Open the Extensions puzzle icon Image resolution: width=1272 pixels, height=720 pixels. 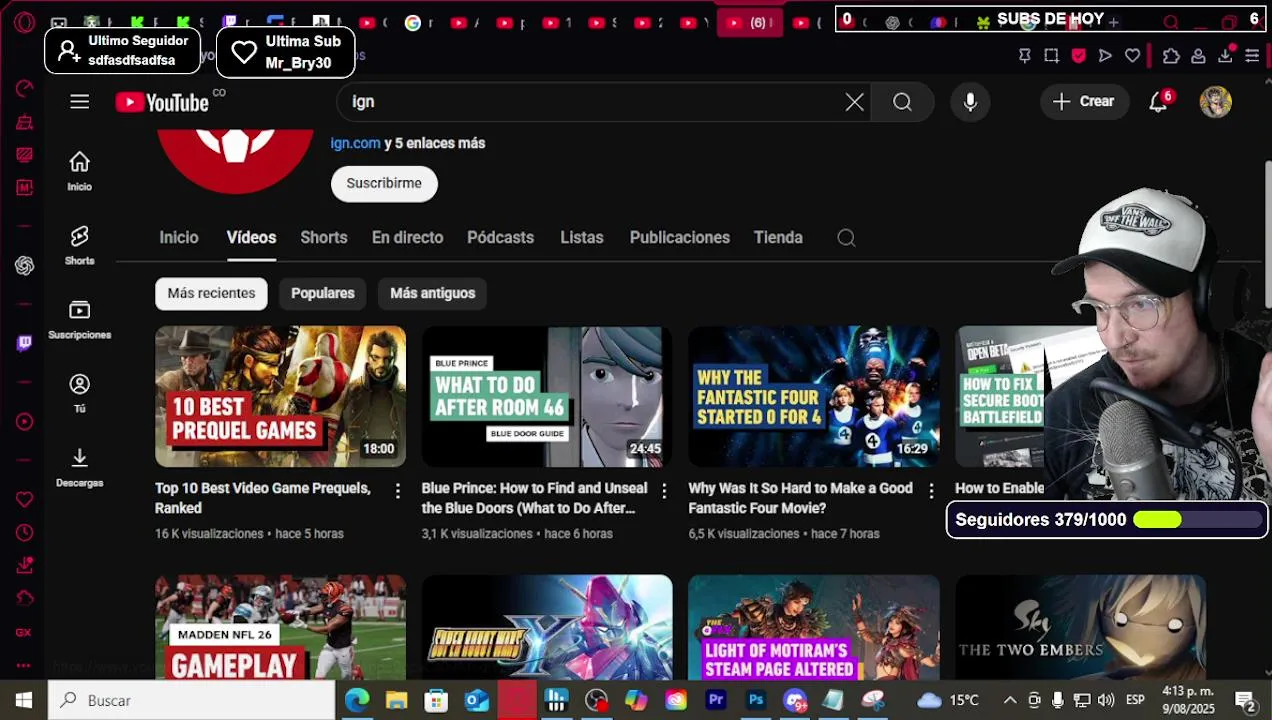point(1171,56)
